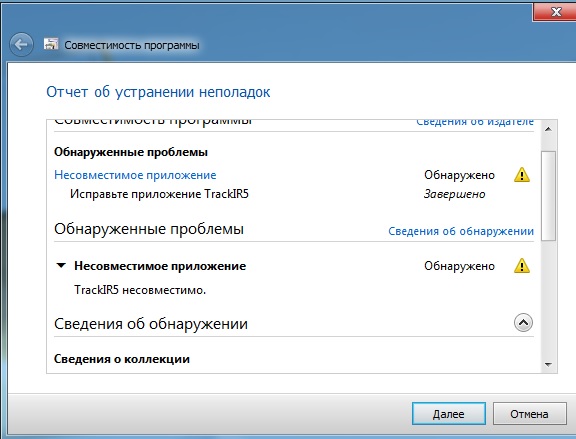Image resolution: width=576 pixels, height=439 pixels.
Task: Click the scrollbar up arrow
Action: point(548,129)
